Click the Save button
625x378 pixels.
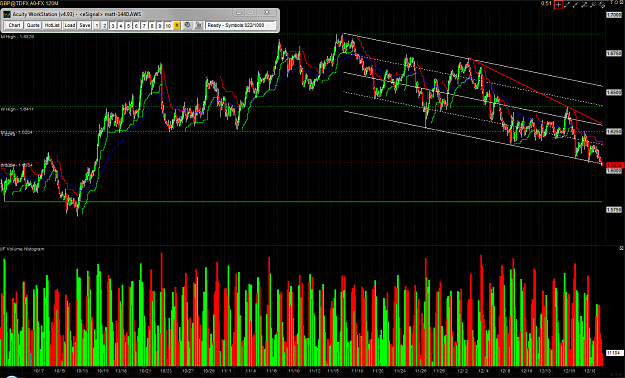[x=85, y=26]
